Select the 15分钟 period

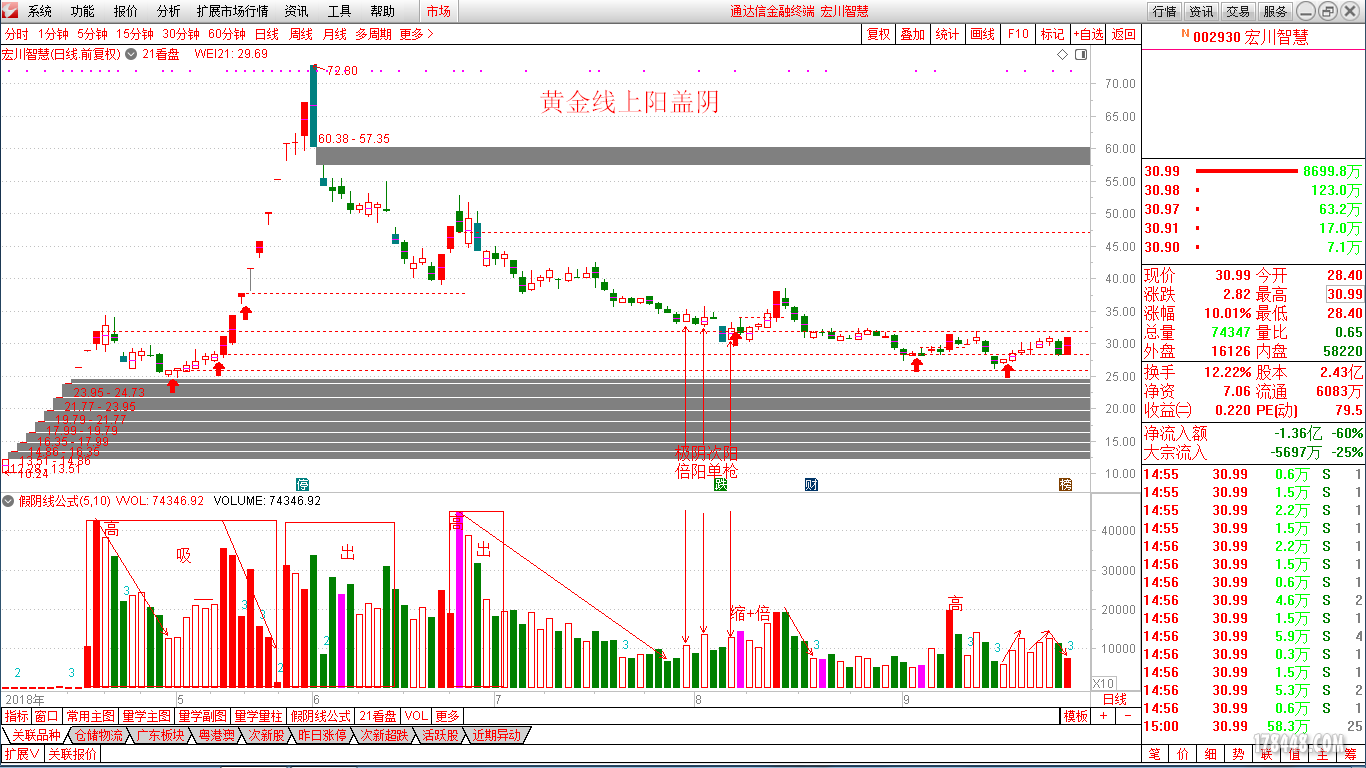pyautogui.click(x=135, y=34)
